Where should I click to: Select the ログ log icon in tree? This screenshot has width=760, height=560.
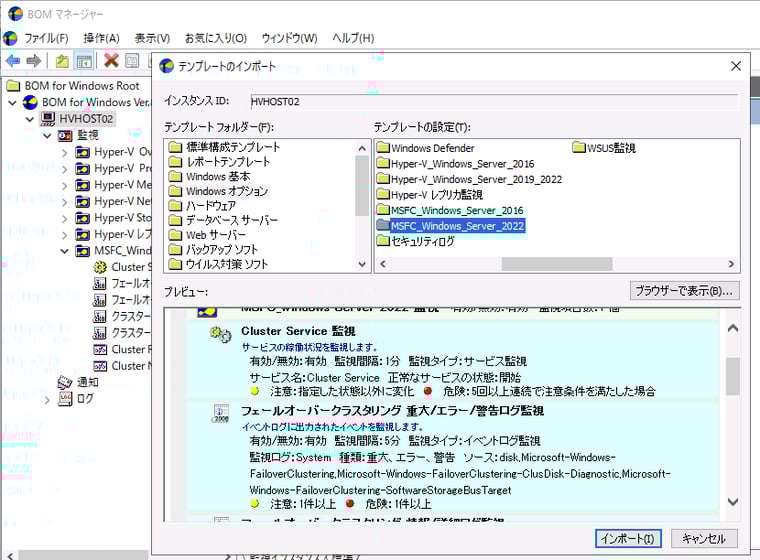click(65, 399)
